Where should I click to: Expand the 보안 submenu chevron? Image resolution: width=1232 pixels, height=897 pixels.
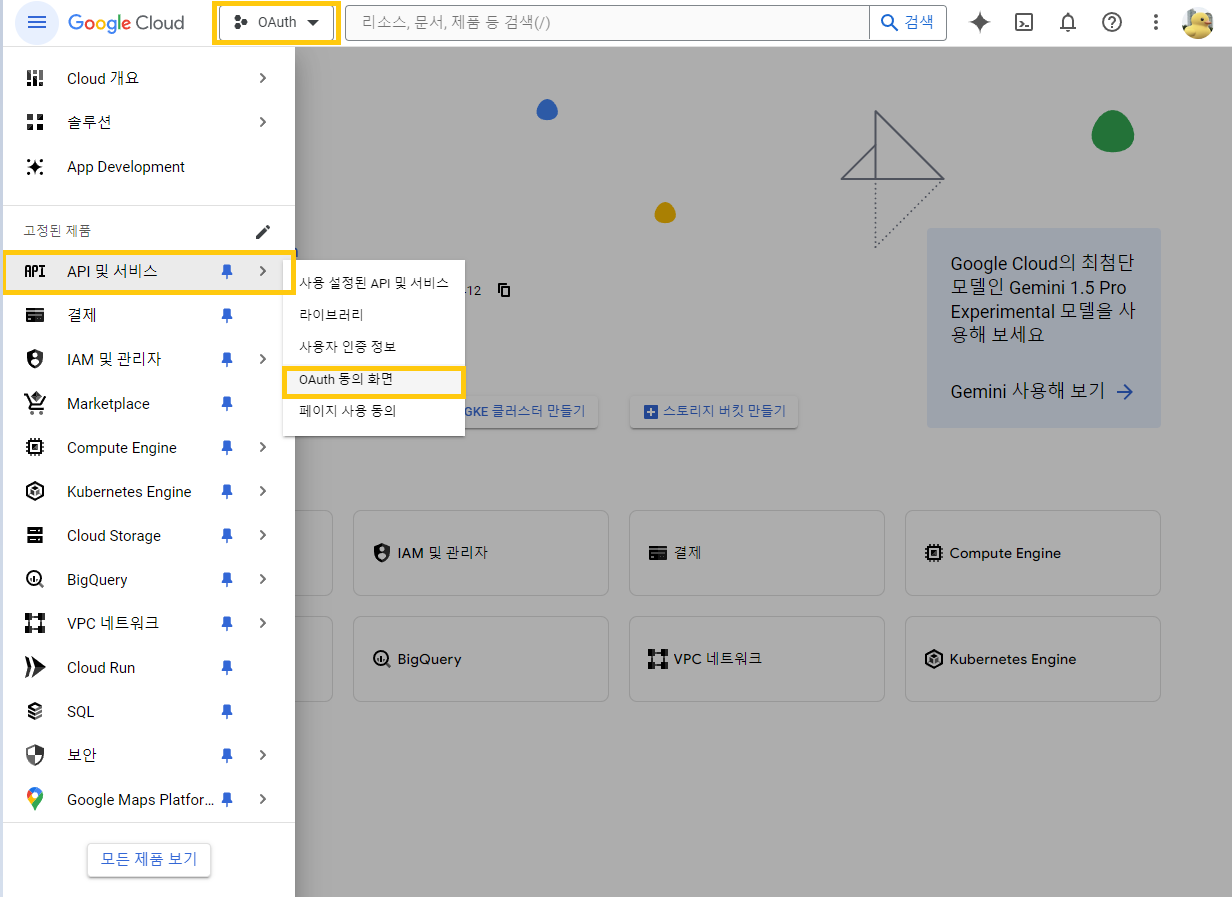pyautogui.click(x=263, y=755)
